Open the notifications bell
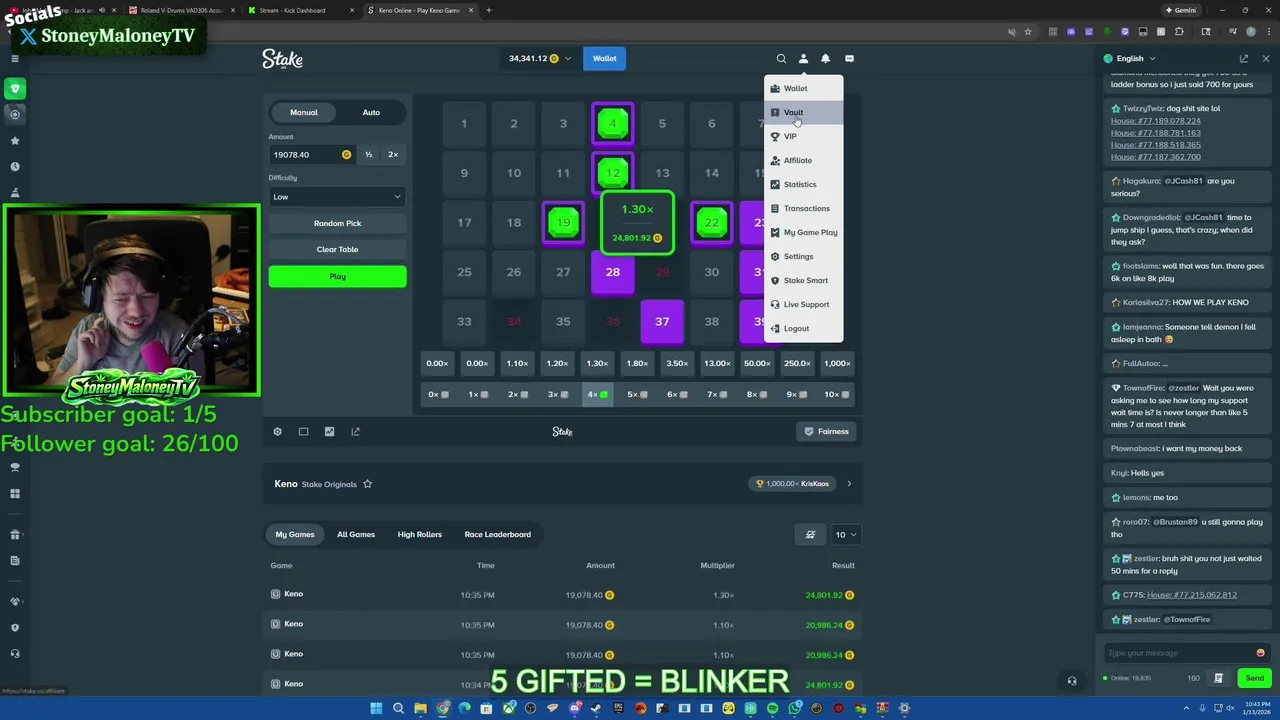 coord(825,58)
